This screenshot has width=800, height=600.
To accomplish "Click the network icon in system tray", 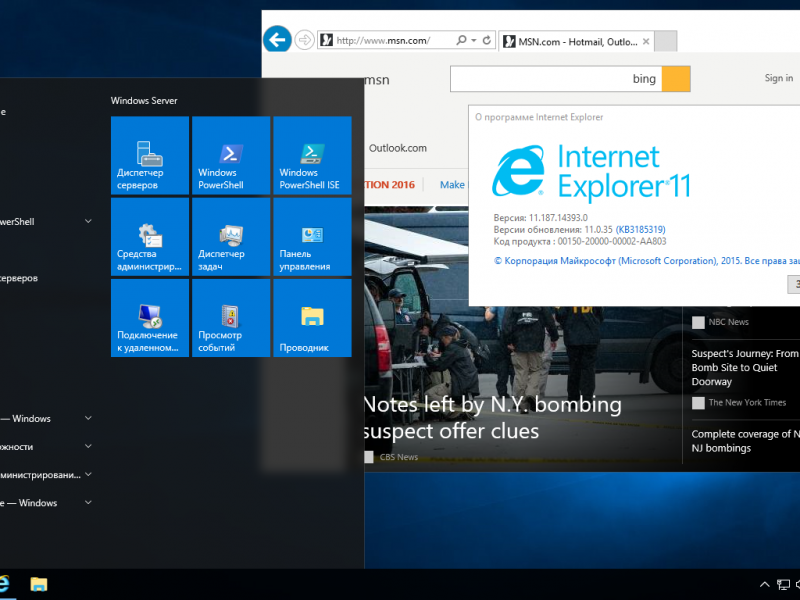I will [783, 584].
